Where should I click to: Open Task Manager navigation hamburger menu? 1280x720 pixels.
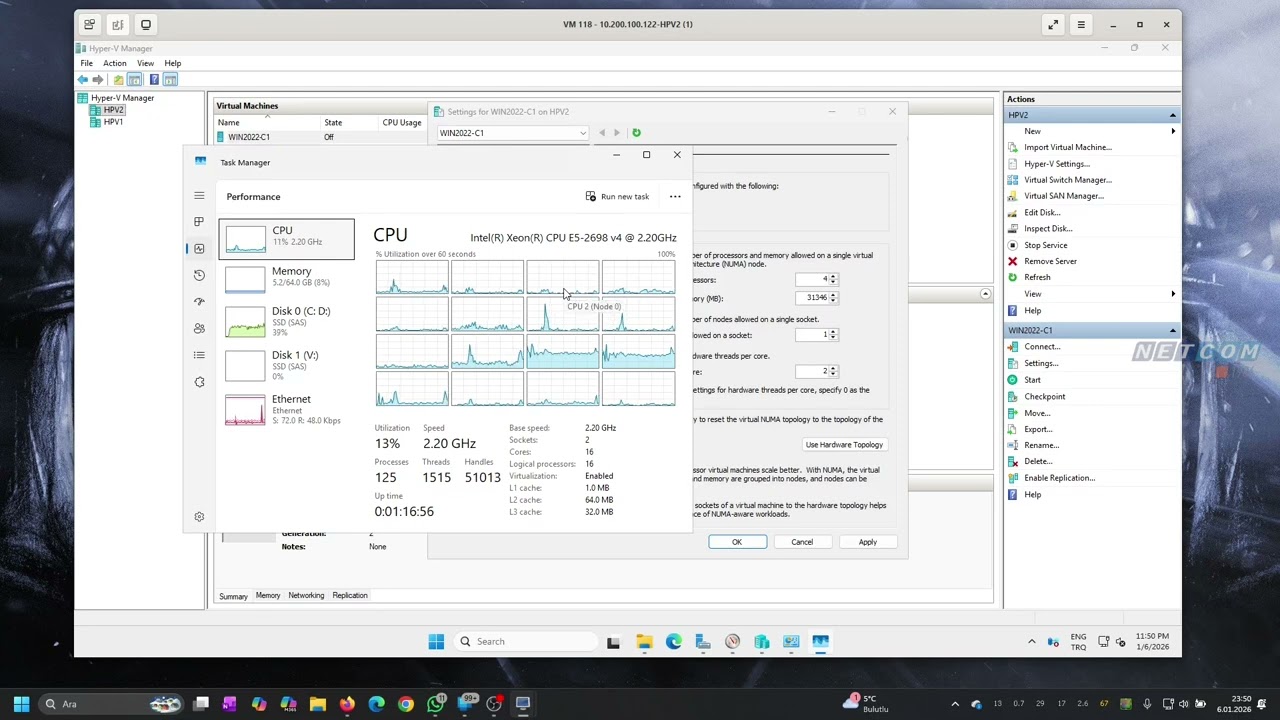(199, 196)
